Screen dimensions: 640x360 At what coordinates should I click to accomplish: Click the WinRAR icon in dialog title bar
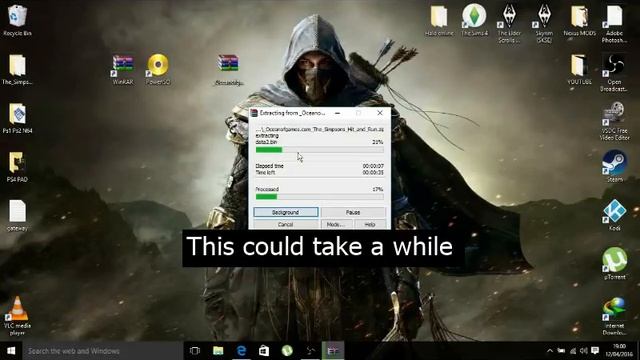tap(254, 113)
